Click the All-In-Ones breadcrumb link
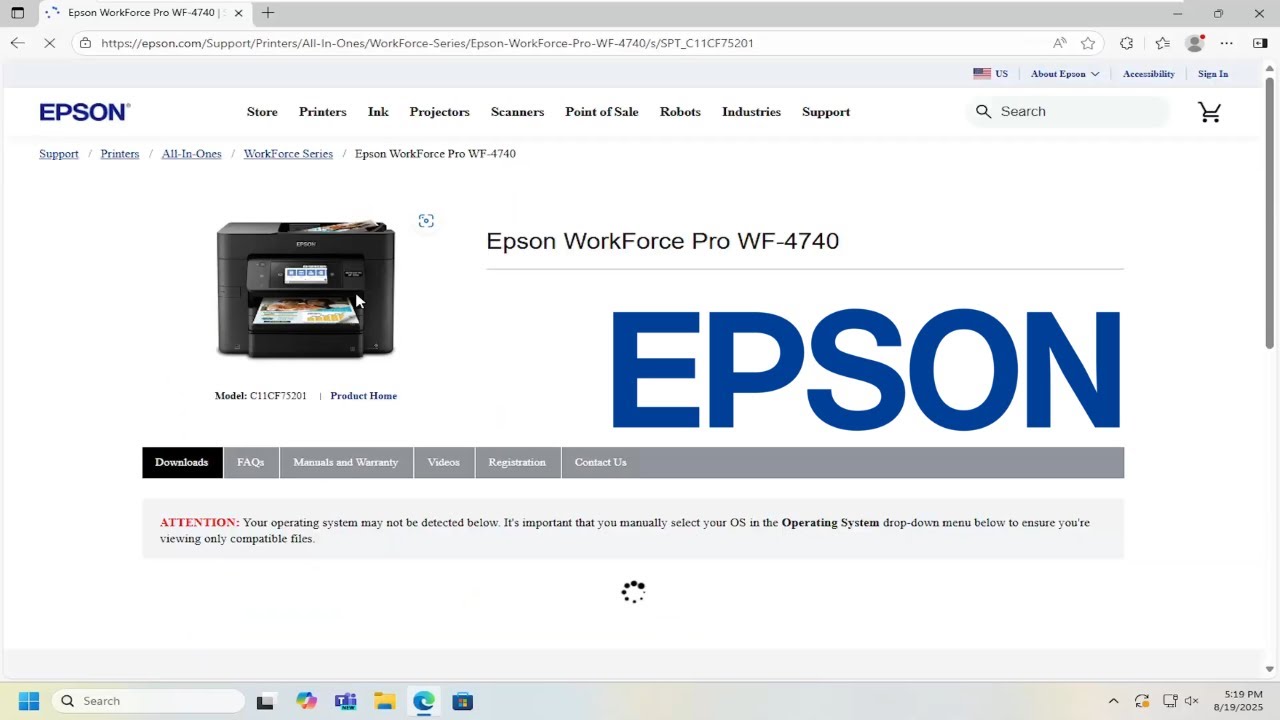 click(x=192, y=154)
